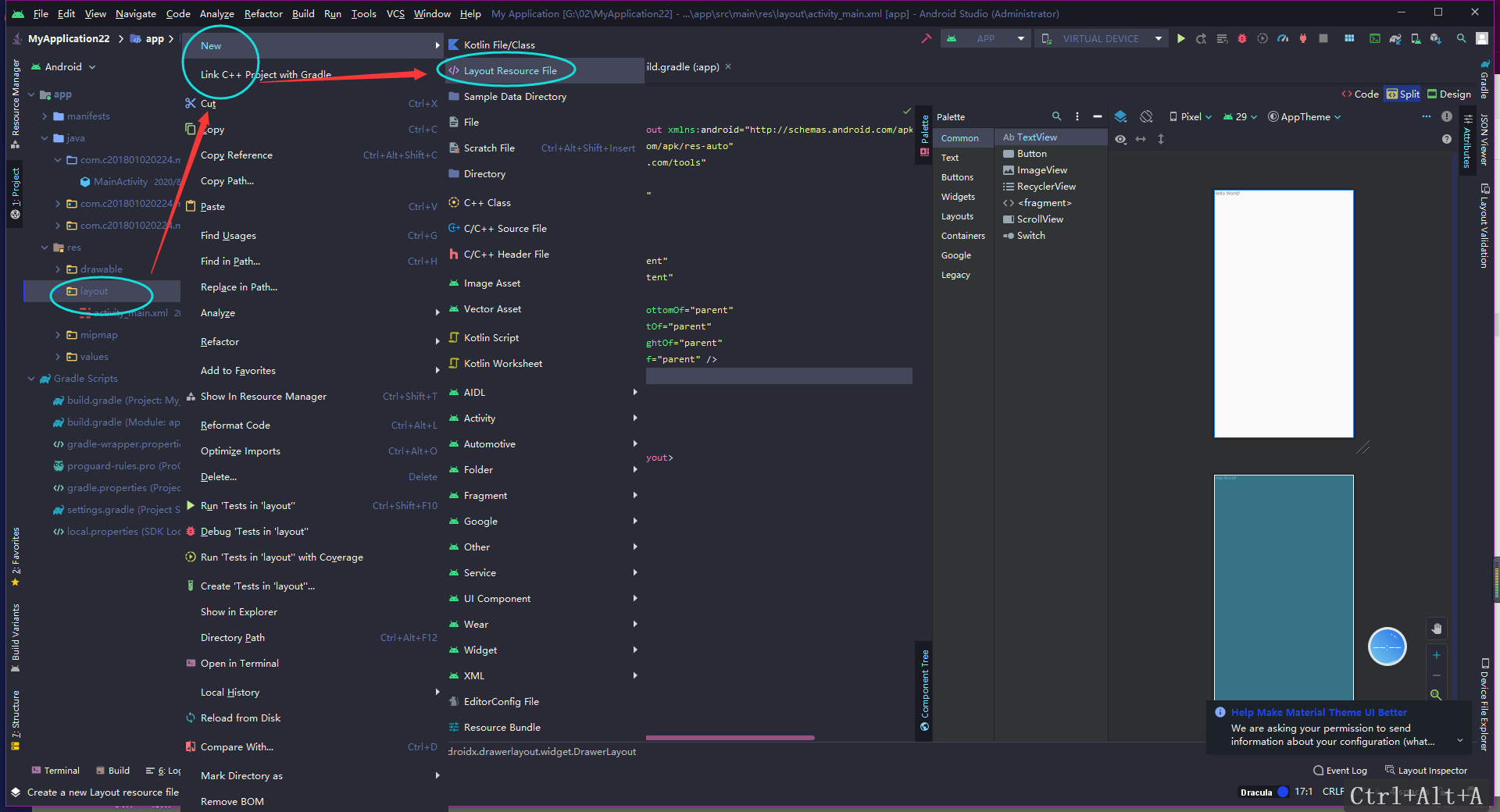Expand the mipmap folder in tree
1500x812 pixels.
(x=58, y=335)
